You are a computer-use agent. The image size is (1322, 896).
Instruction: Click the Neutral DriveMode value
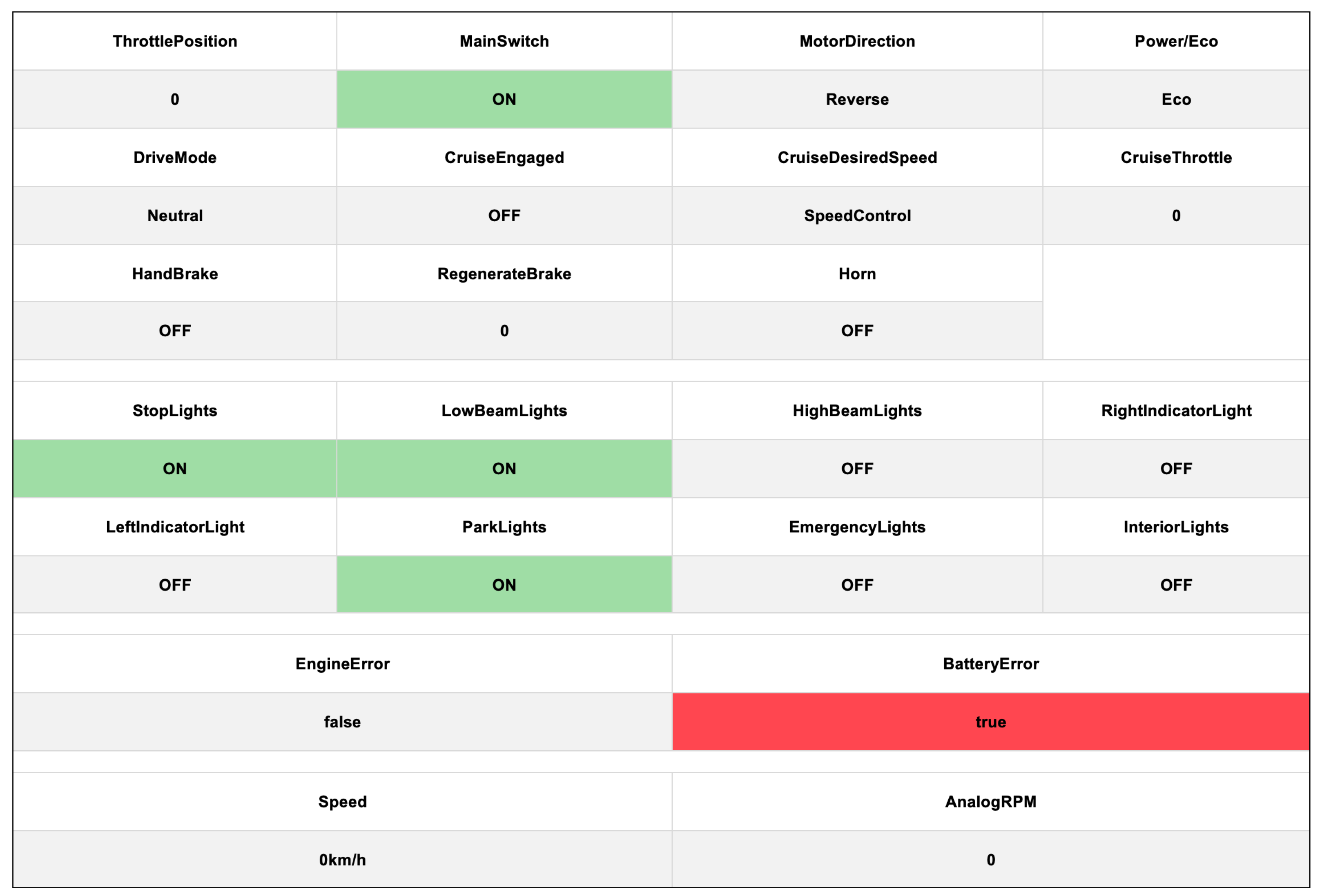pyautogui.click(x=175, y=216)
